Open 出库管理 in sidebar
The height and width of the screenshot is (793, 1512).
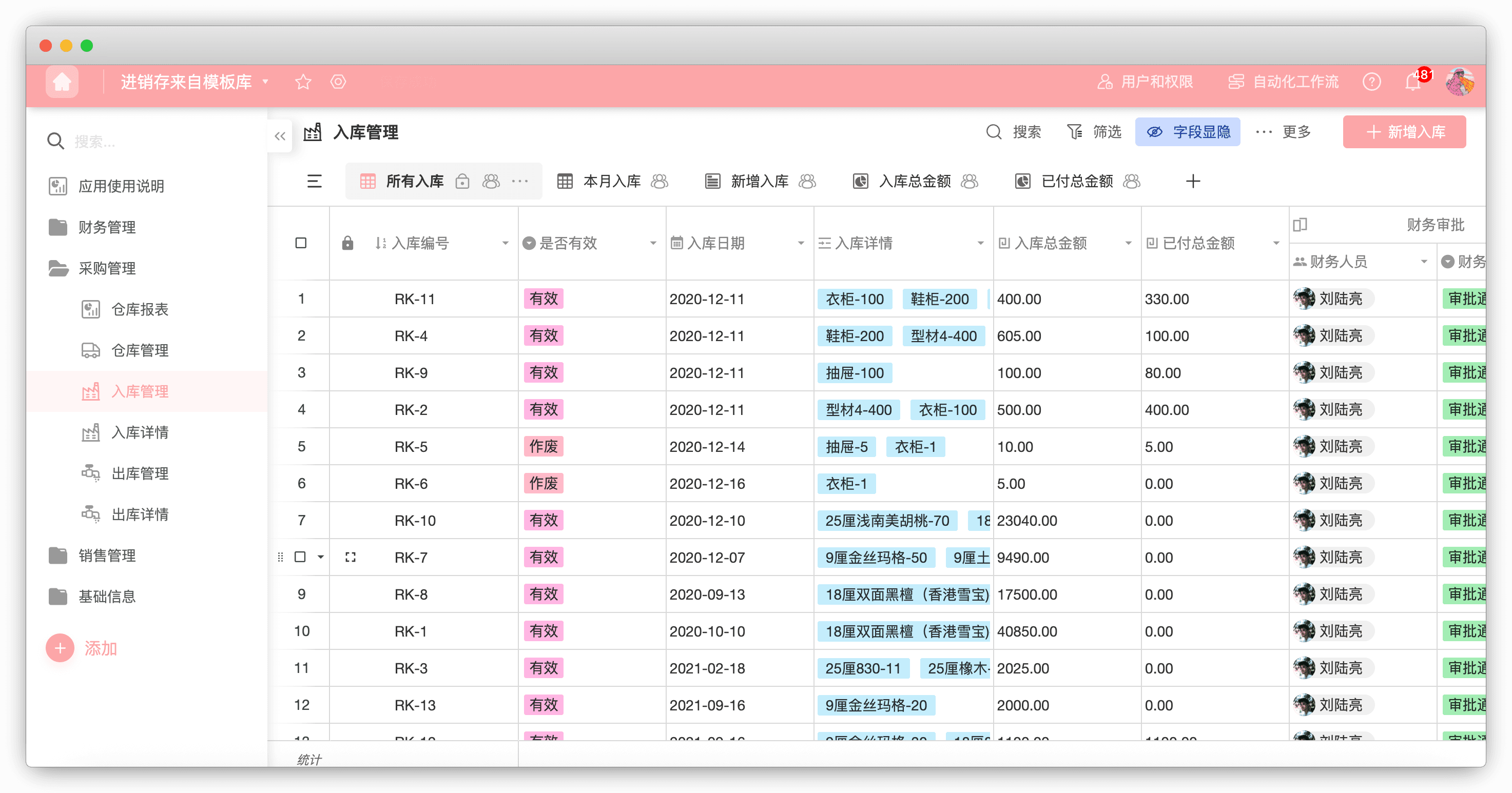pos(147,474)
